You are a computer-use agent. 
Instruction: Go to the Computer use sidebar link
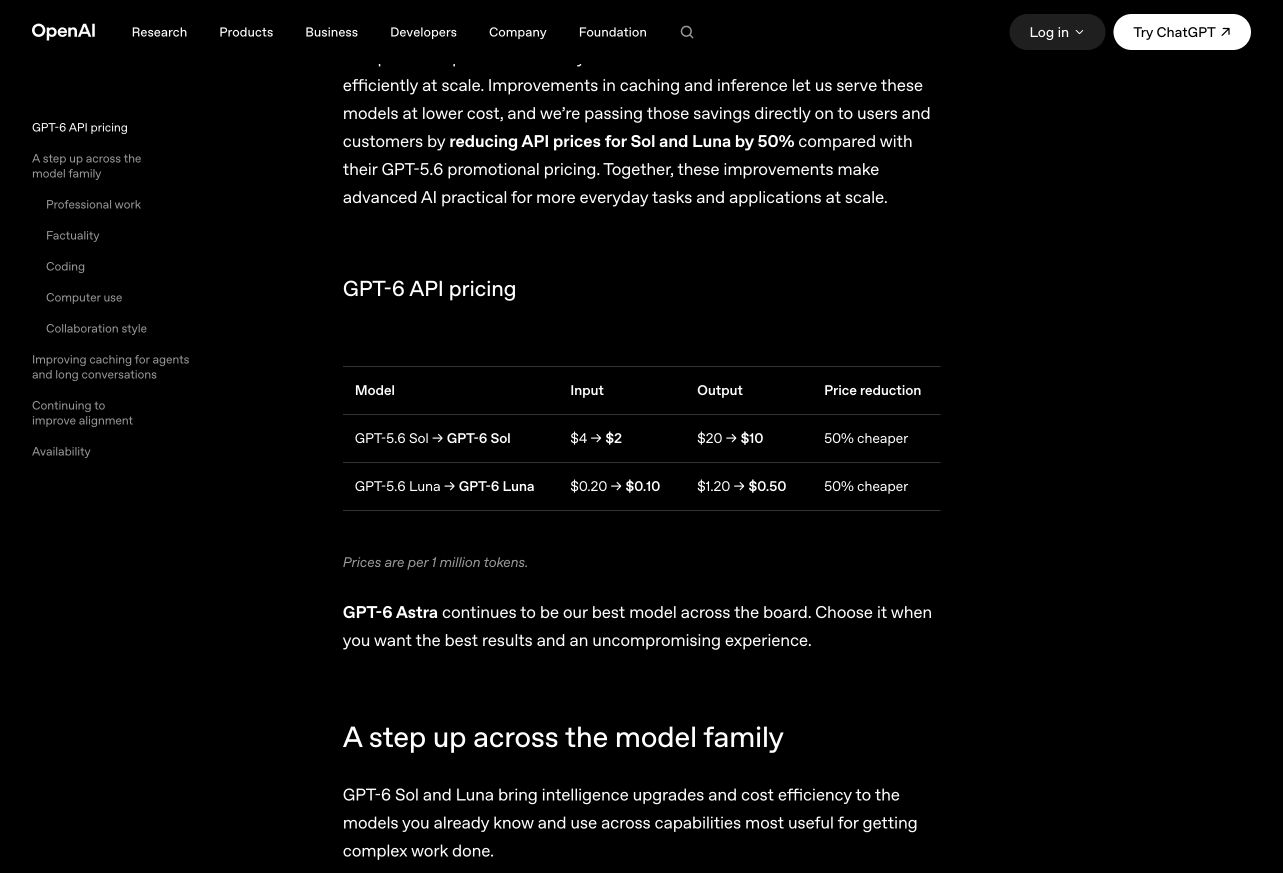point(84,297)
